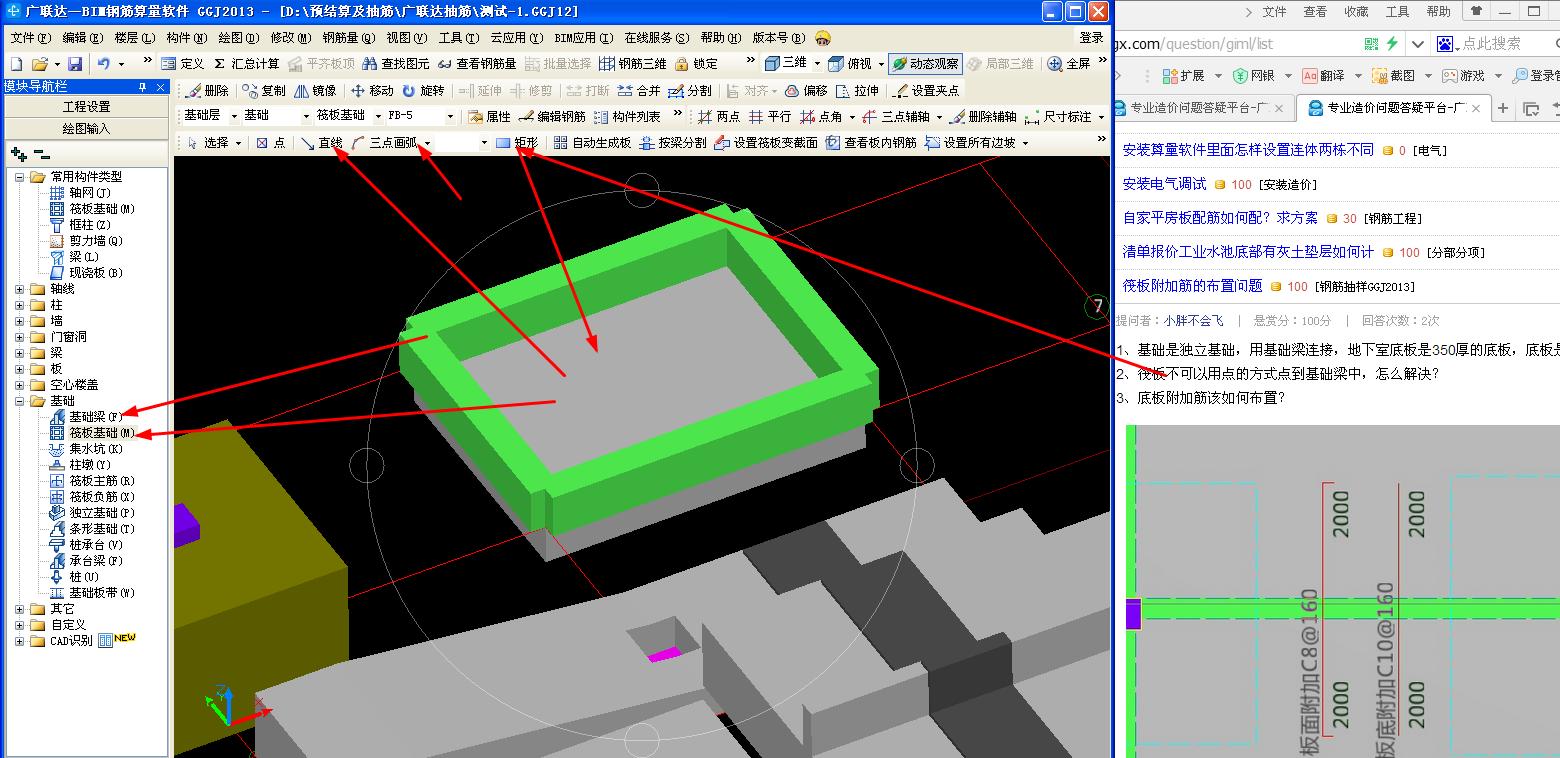
Task: Click the 分割 split tool
Action: 691,90
